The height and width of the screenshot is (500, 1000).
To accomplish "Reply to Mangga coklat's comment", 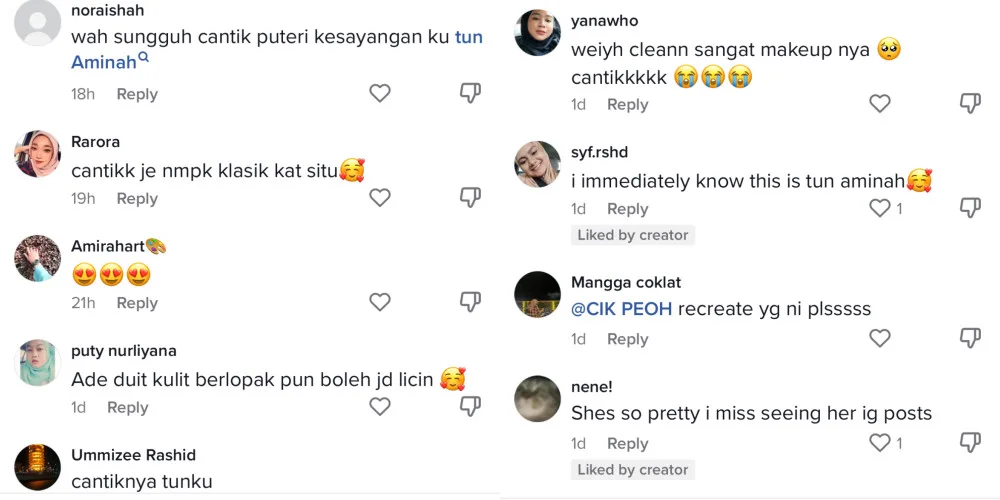I will pyautogui.click(x=627, y=339).
